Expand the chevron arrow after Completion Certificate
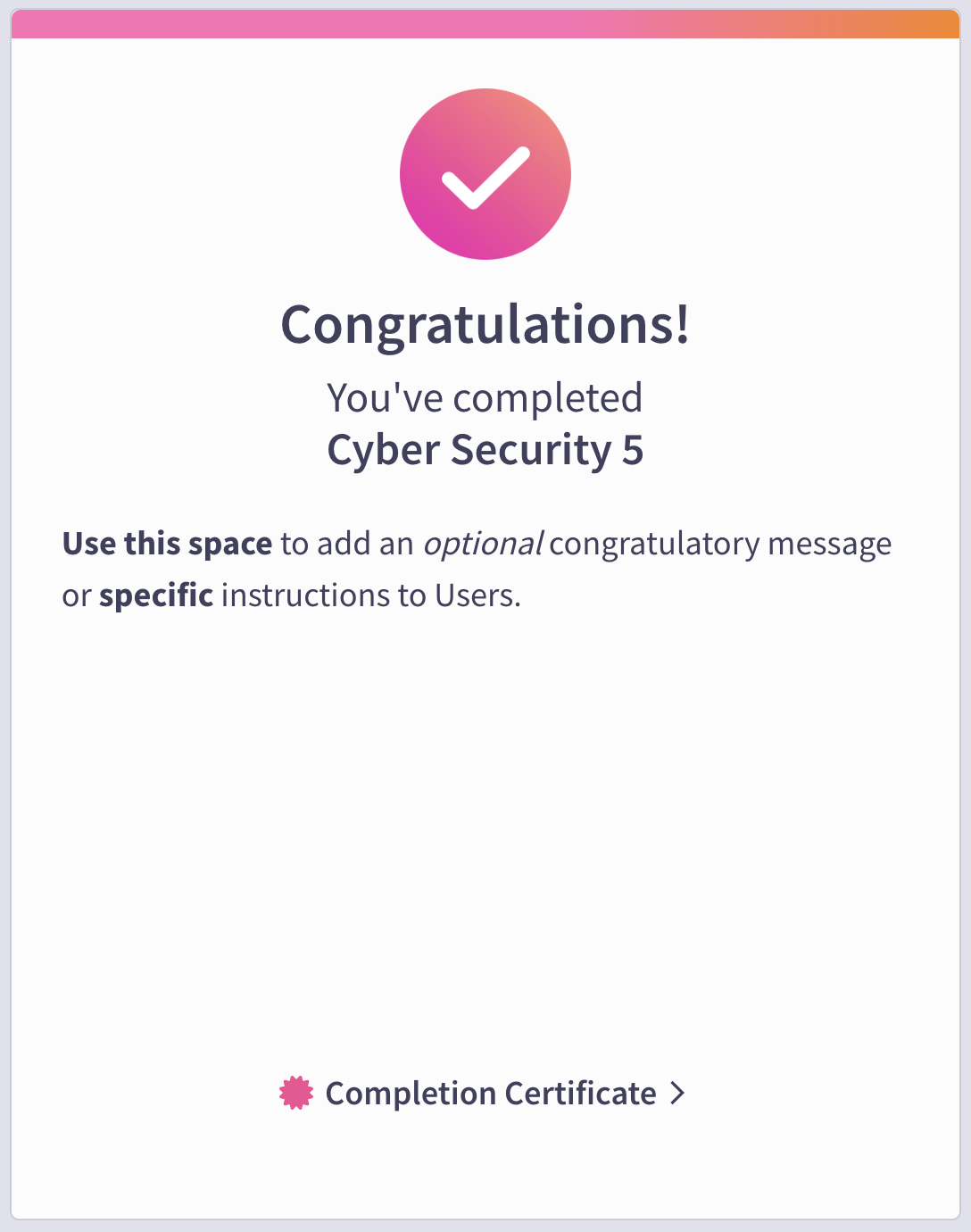 (x=677, y=1094)
